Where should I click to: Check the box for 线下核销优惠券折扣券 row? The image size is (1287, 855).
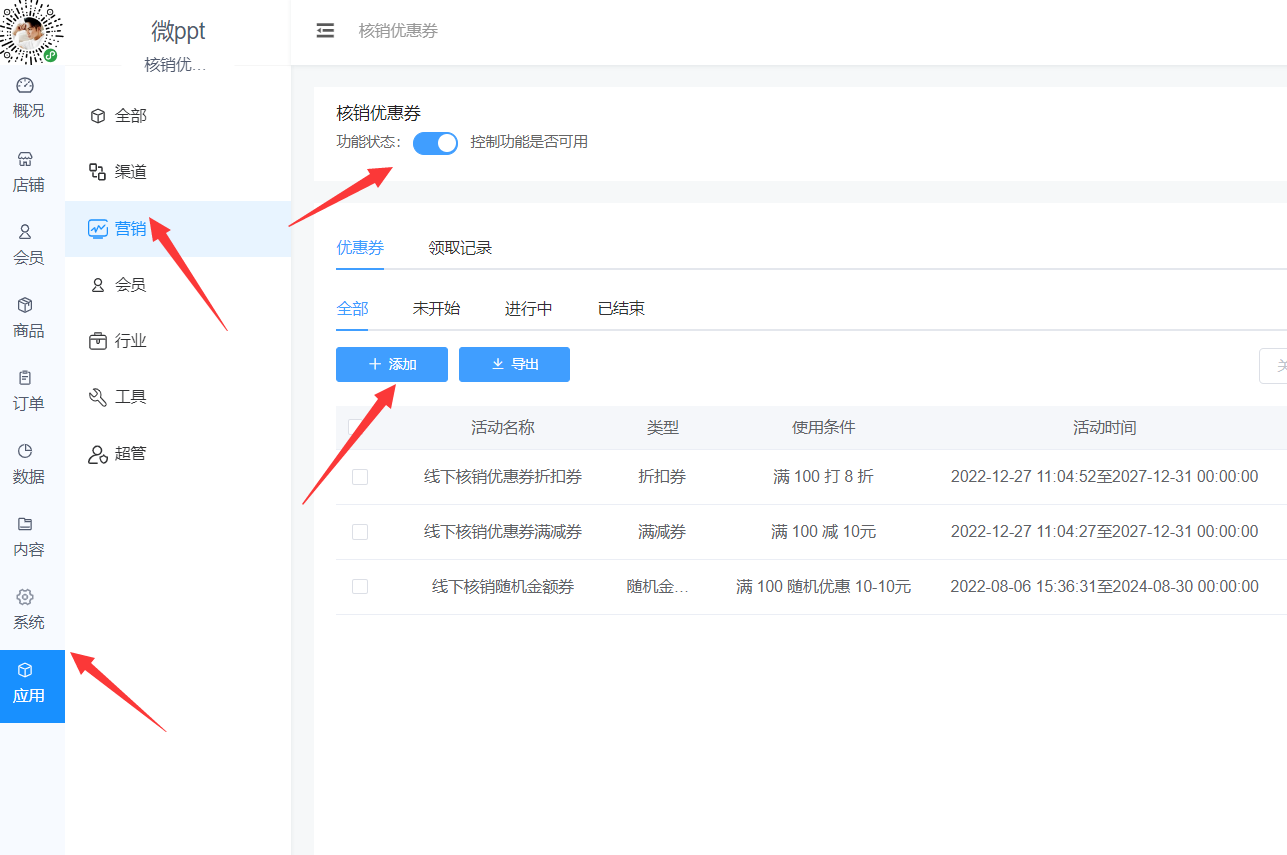click(x=360, y=477)
